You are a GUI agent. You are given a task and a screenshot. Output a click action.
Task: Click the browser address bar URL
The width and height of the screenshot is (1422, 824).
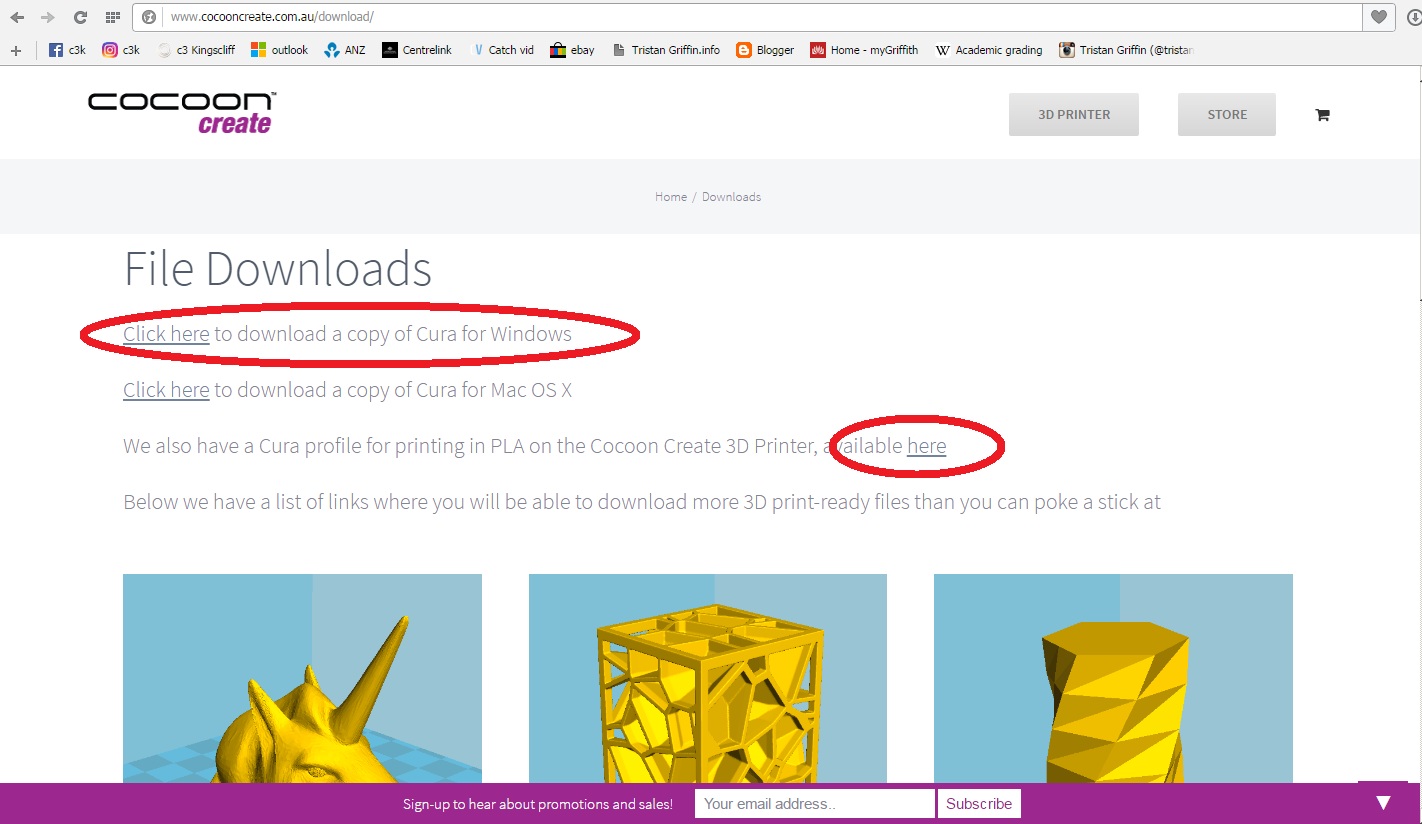272,17
